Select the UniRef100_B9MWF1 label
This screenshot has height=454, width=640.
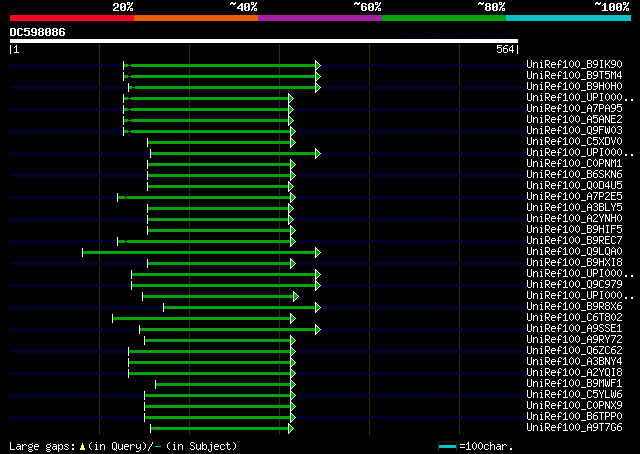574,384
